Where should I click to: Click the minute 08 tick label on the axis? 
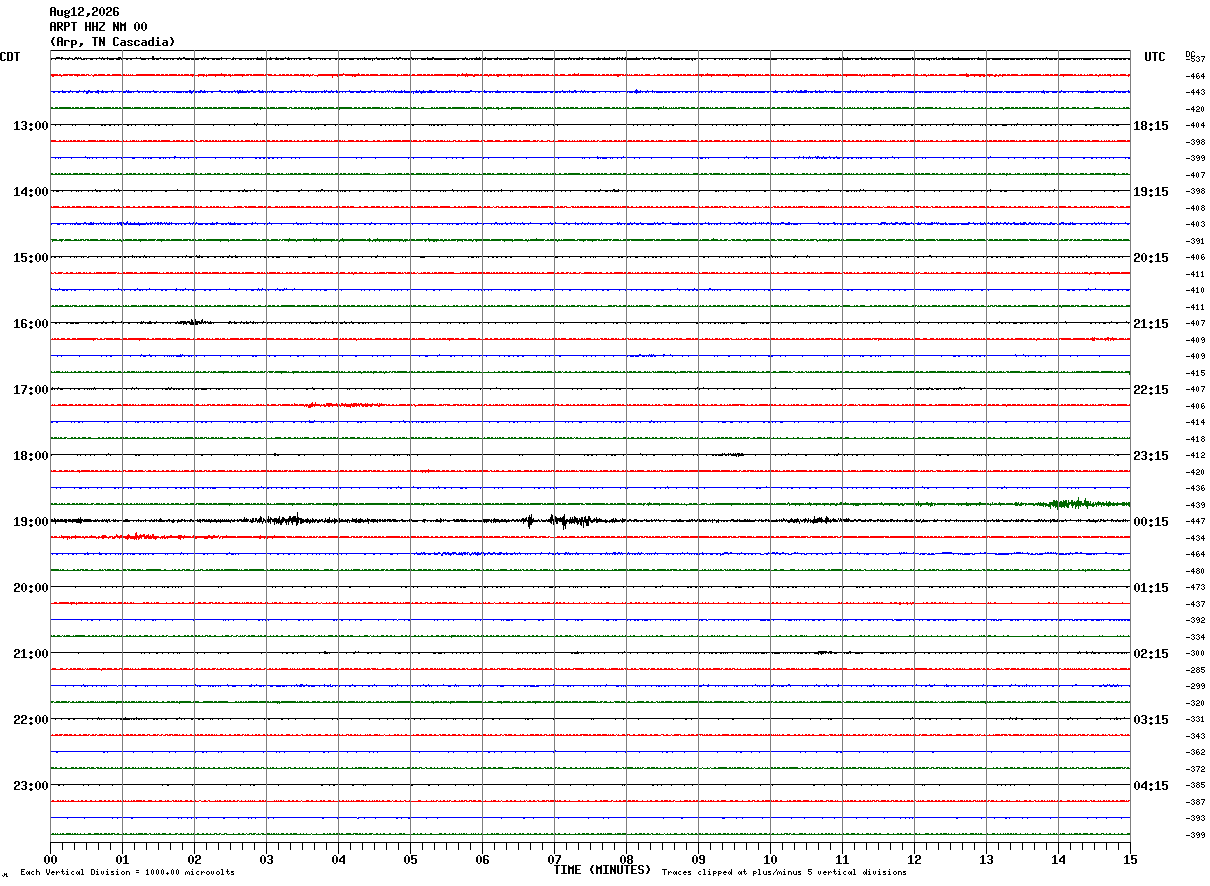(626, 859)
